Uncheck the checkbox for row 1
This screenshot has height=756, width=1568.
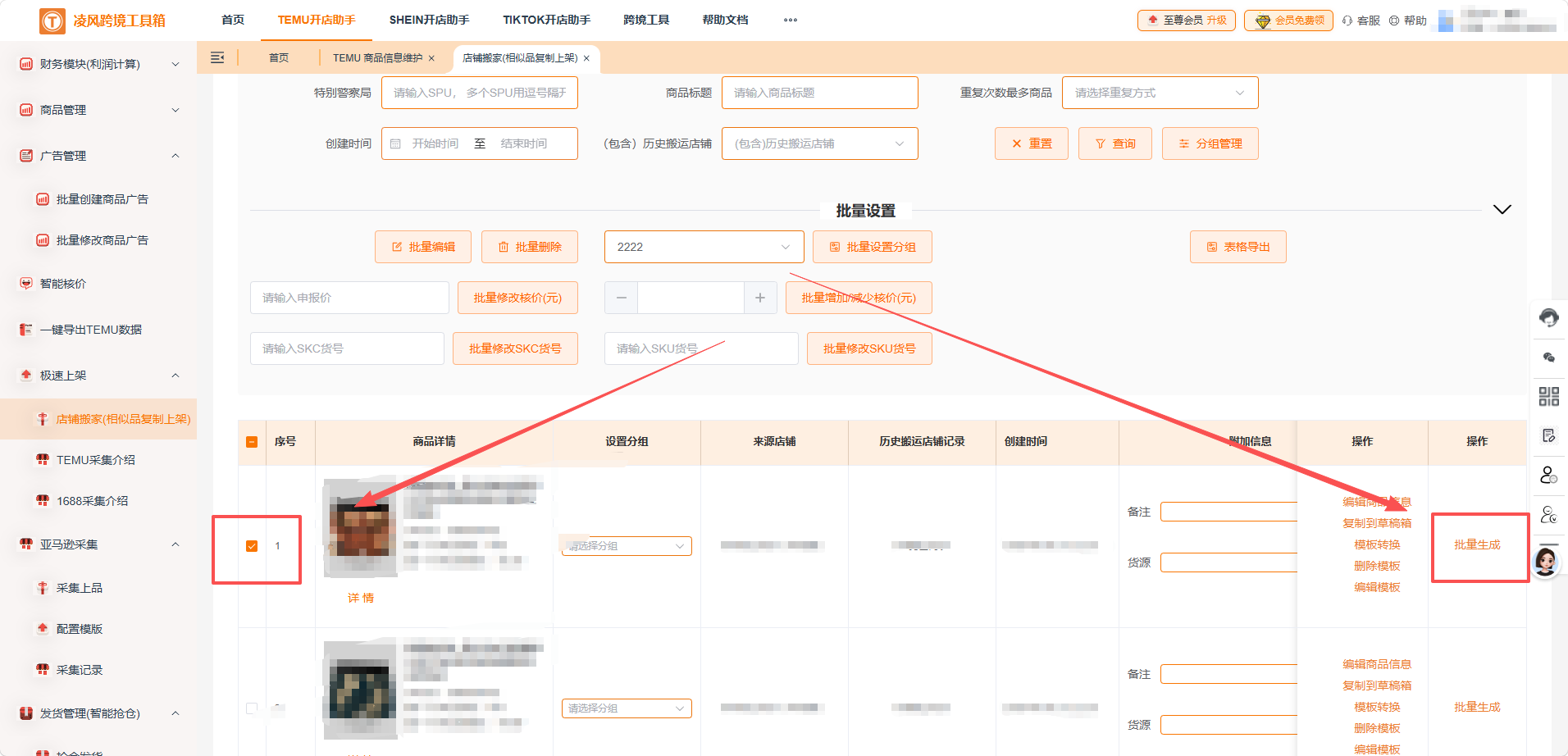coord(252,545)
